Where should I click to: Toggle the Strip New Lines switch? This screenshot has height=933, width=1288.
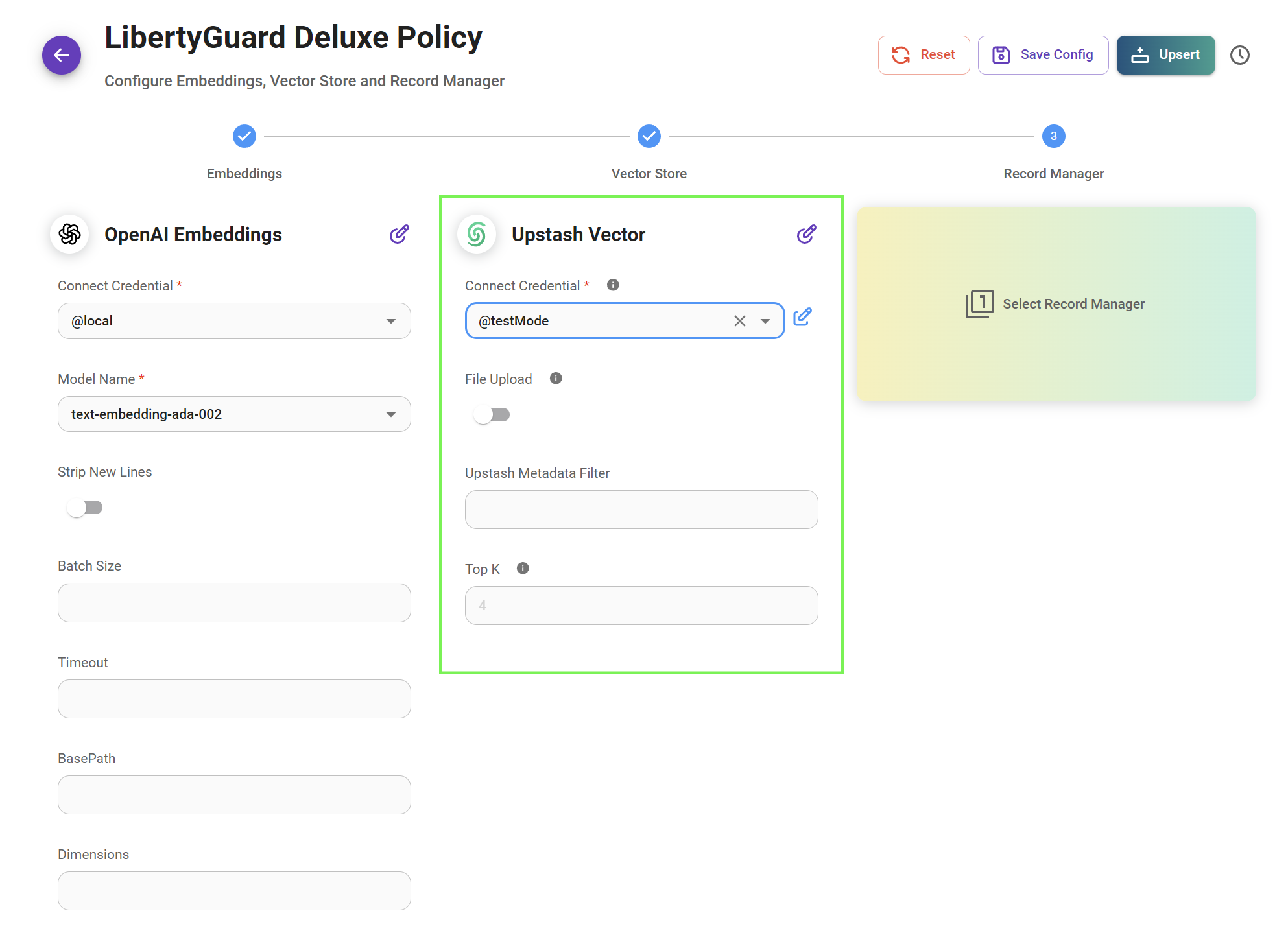click(x=84, y=508)
